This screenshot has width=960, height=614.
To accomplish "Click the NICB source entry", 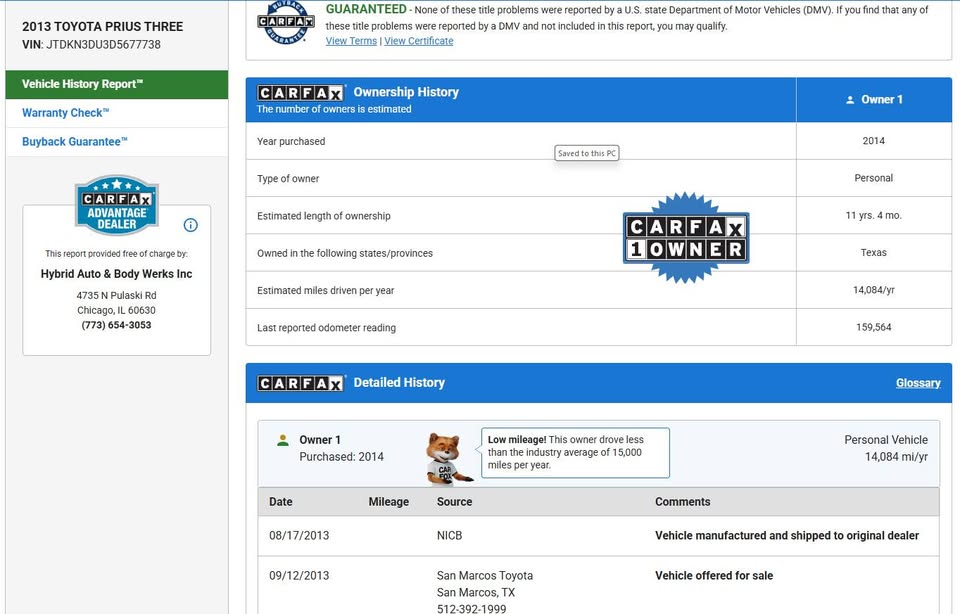I will click(x=449, y=536).
